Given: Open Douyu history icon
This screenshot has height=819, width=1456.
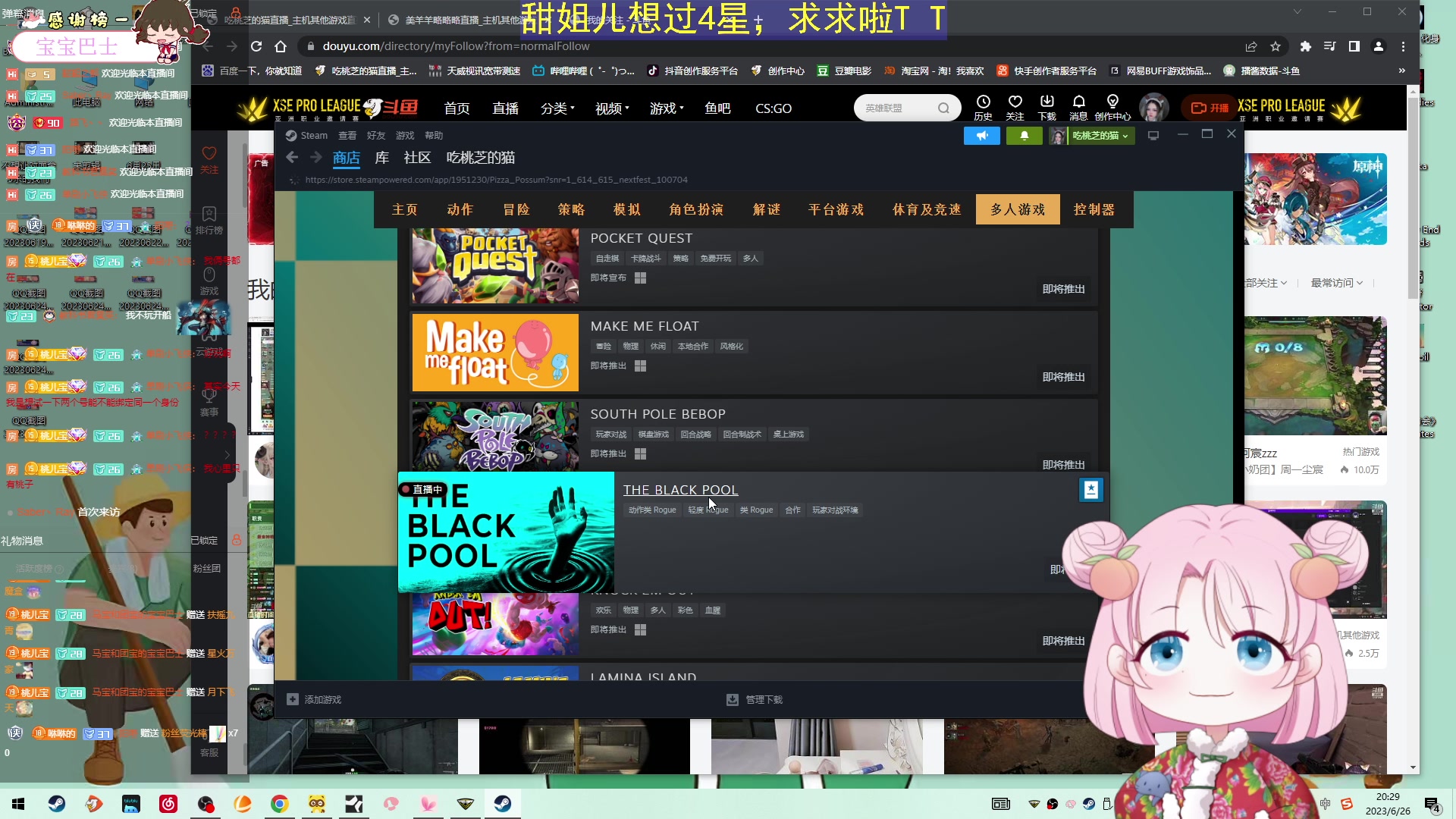Looking at the screenshot, I should pos(983,102).
